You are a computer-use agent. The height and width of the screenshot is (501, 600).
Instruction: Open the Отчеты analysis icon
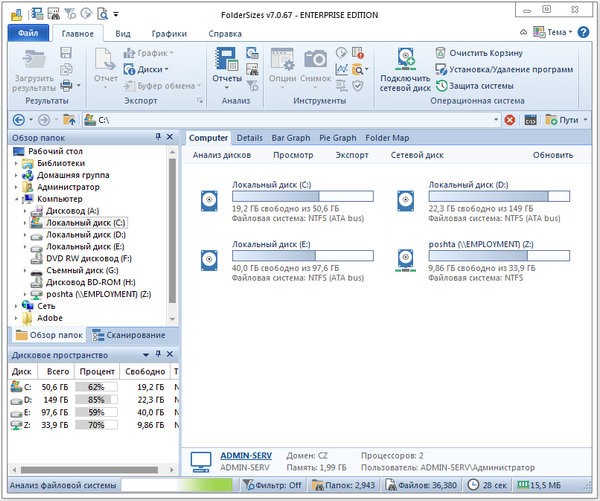click(227, 61)
